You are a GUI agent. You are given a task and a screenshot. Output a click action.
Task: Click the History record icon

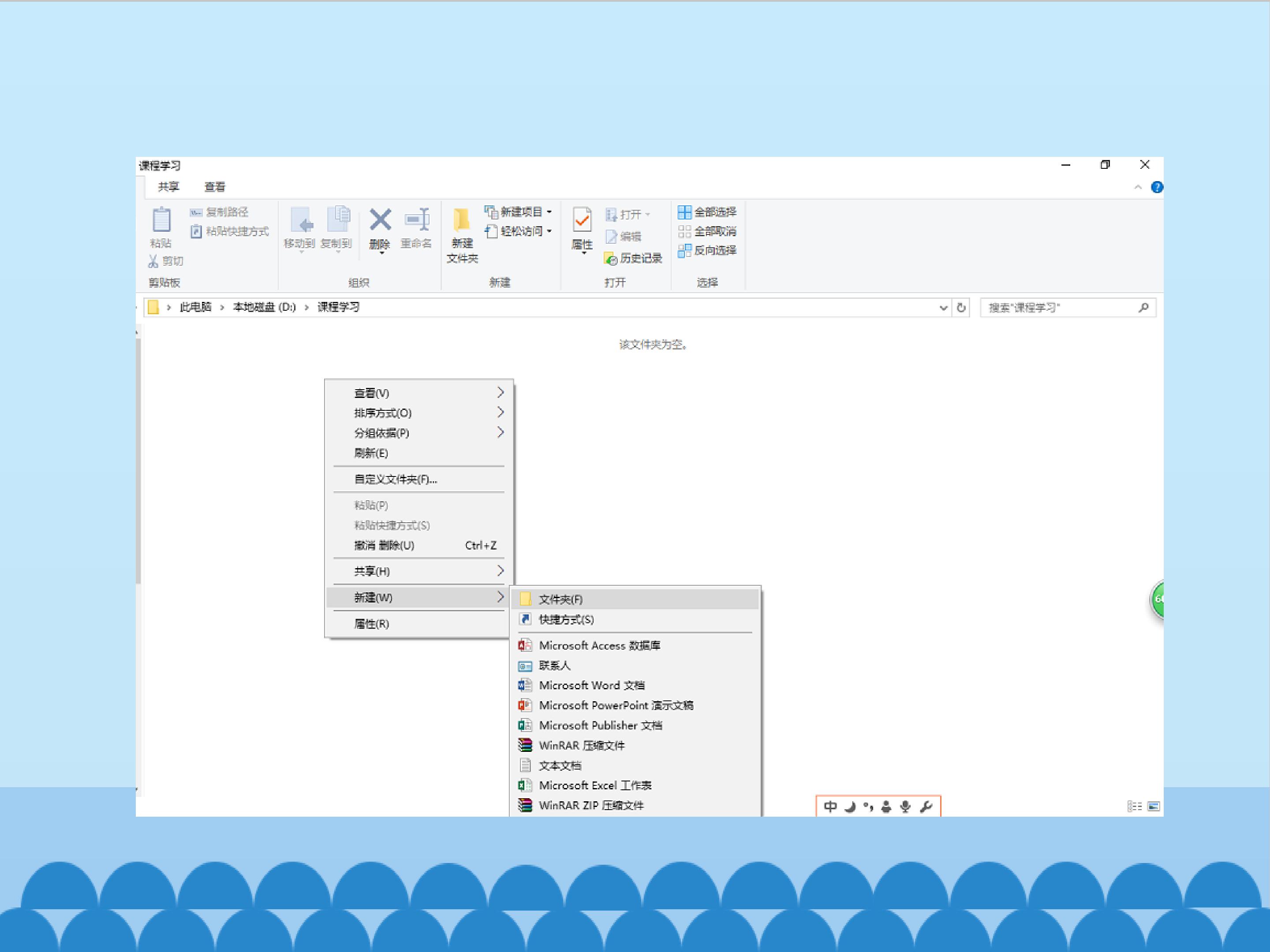click(x=610, y=259)
